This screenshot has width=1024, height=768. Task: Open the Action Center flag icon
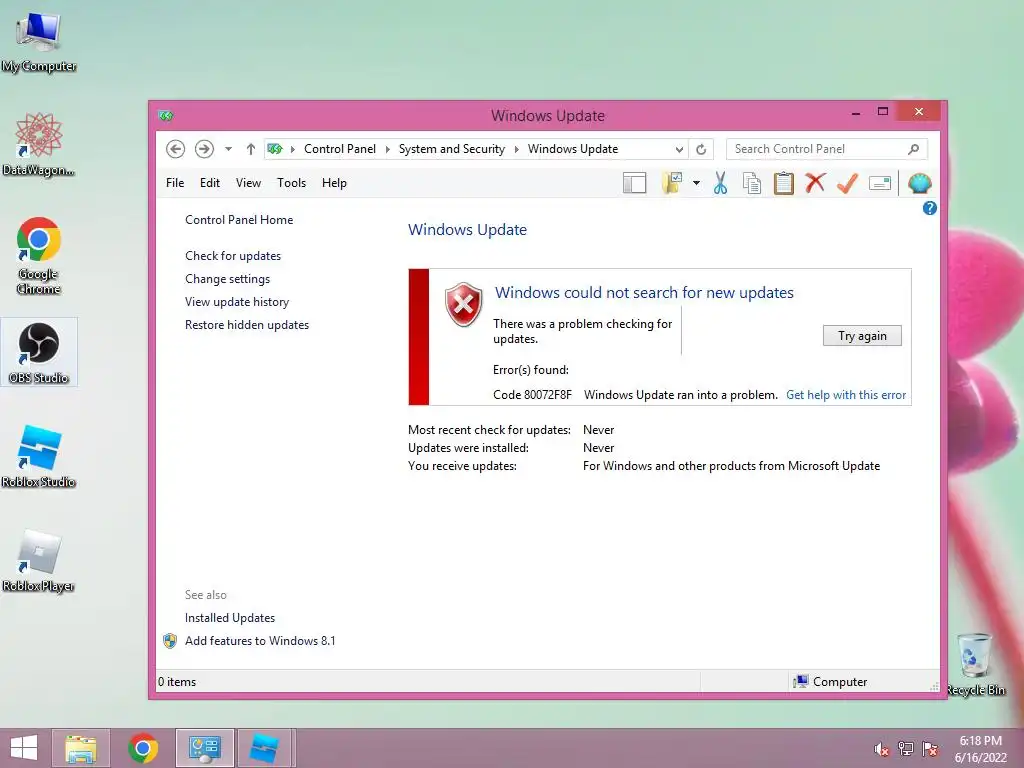930,749
